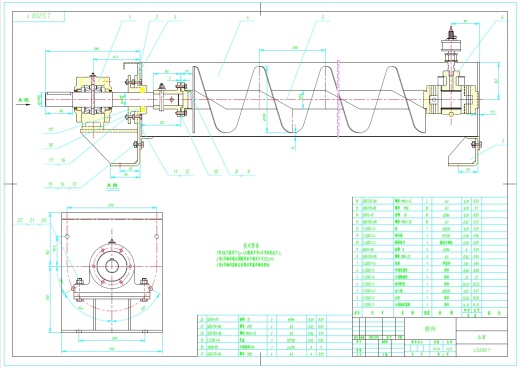Click the circular bearing flange in the end view
Screen dimensions: 520x368
coord(112,265)
